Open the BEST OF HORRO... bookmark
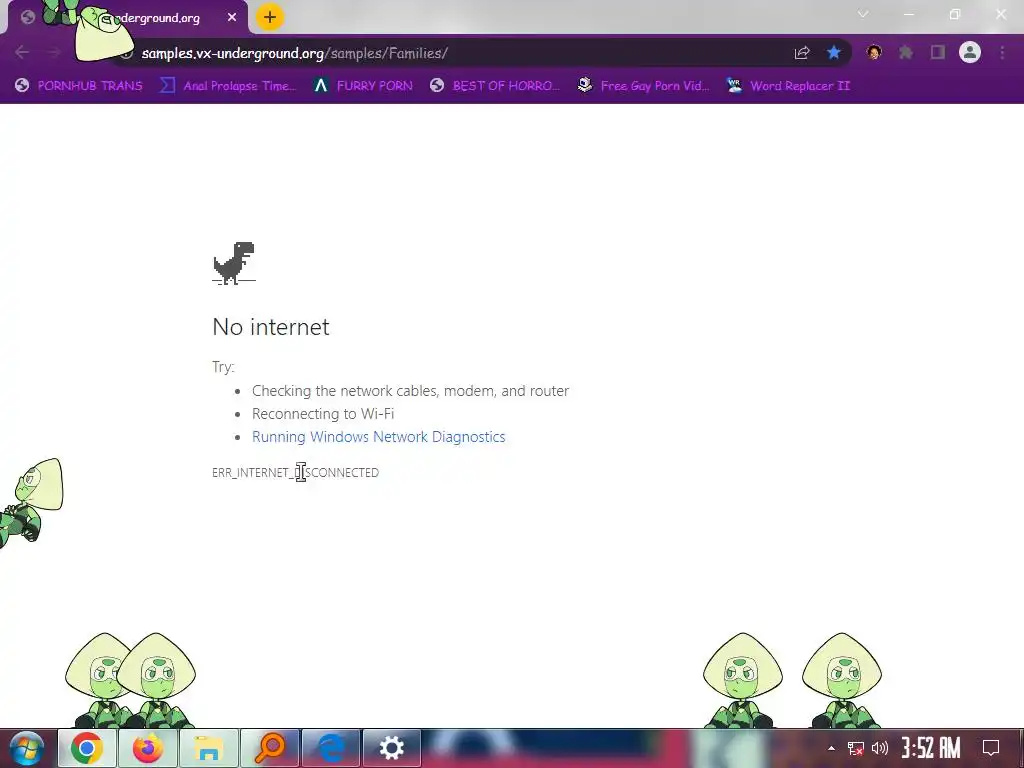 pos(494,86)
